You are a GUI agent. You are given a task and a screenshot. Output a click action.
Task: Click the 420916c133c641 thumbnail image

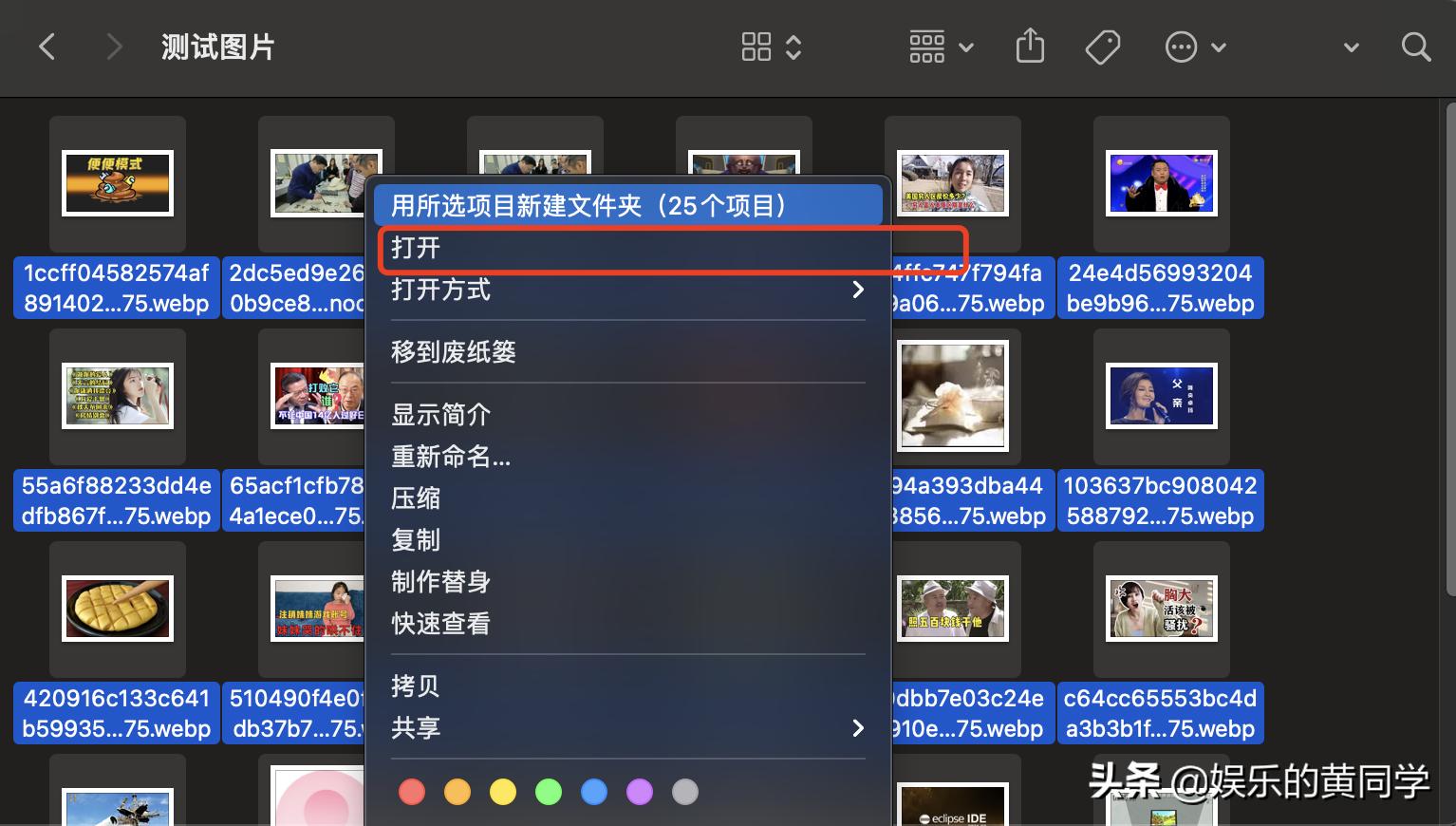pyautogui.click(x=117, y=609)
